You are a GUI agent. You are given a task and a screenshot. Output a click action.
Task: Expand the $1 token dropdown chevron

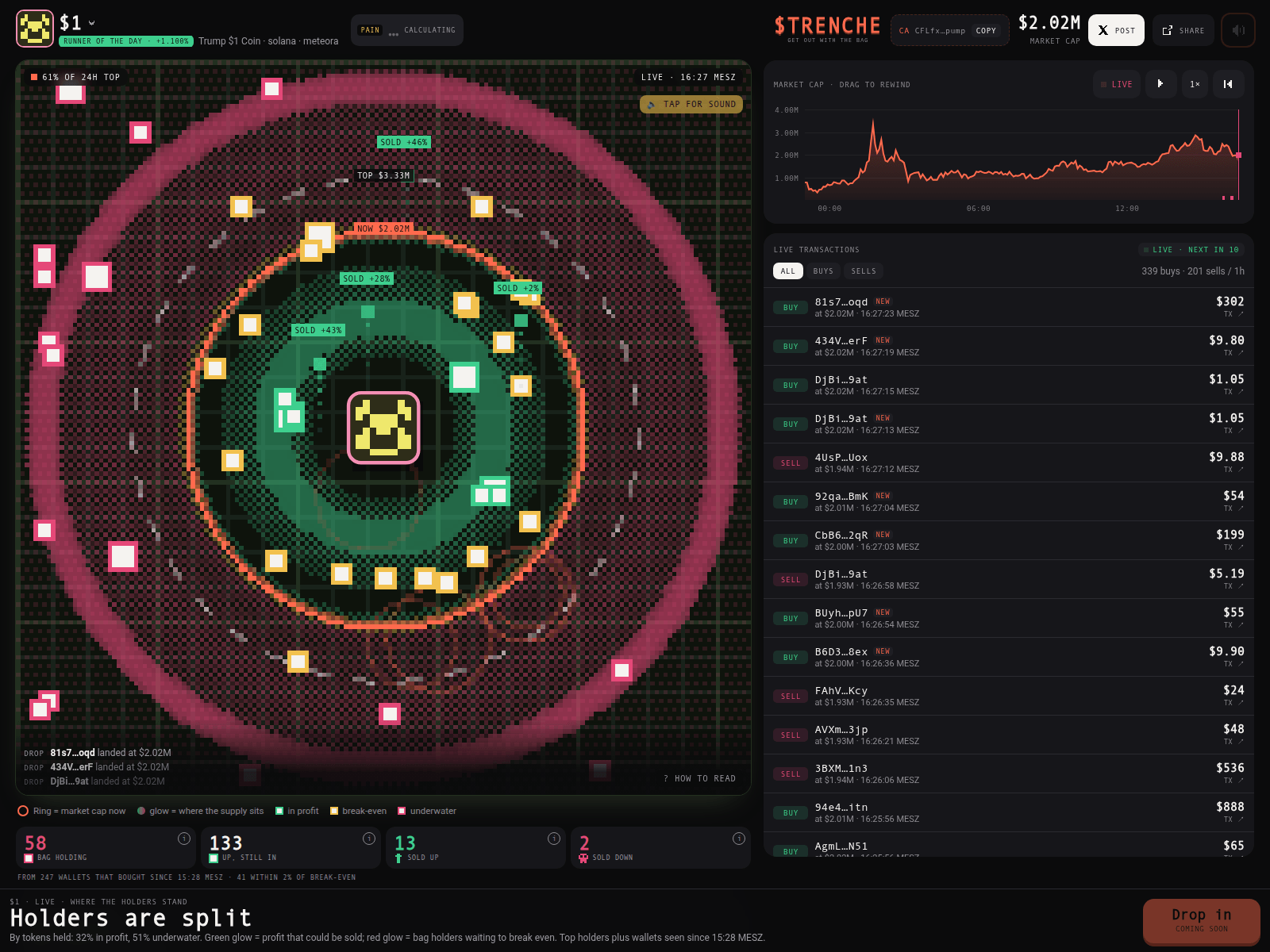pos(92,23)
